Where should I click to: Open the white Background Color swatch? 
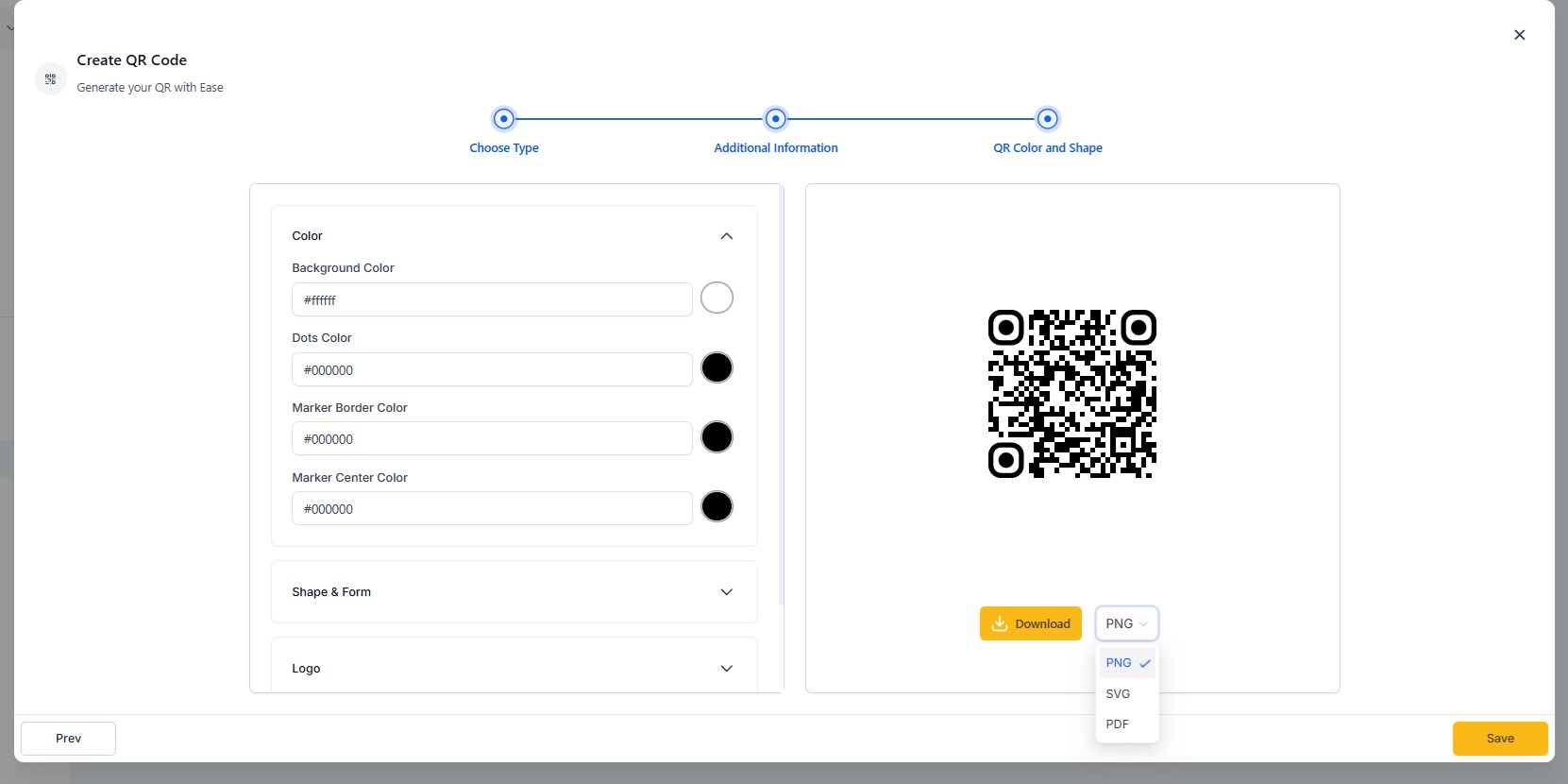[717, 298]
